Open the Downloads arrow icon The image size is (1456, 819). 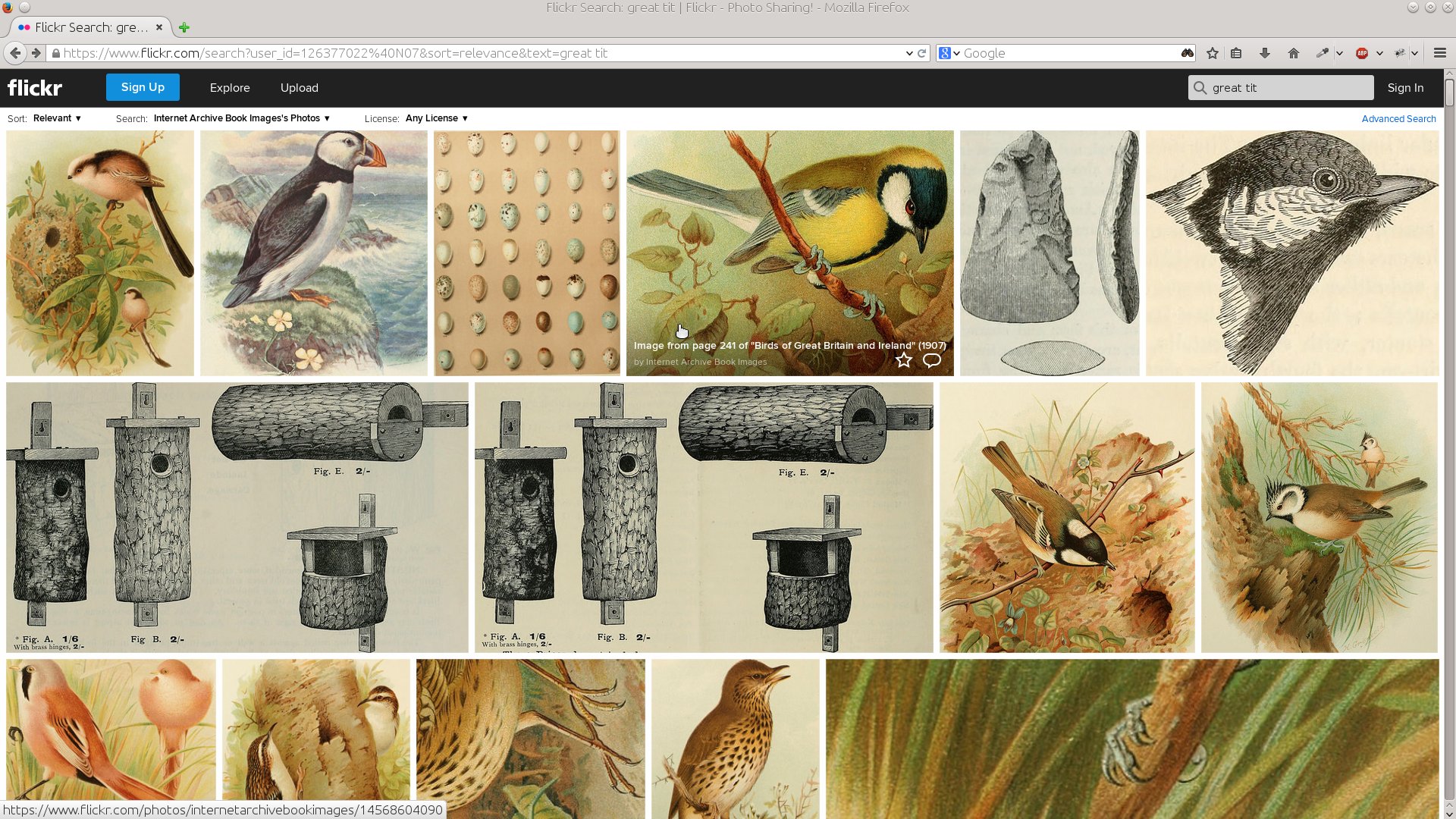click(x=1264, y=53)
